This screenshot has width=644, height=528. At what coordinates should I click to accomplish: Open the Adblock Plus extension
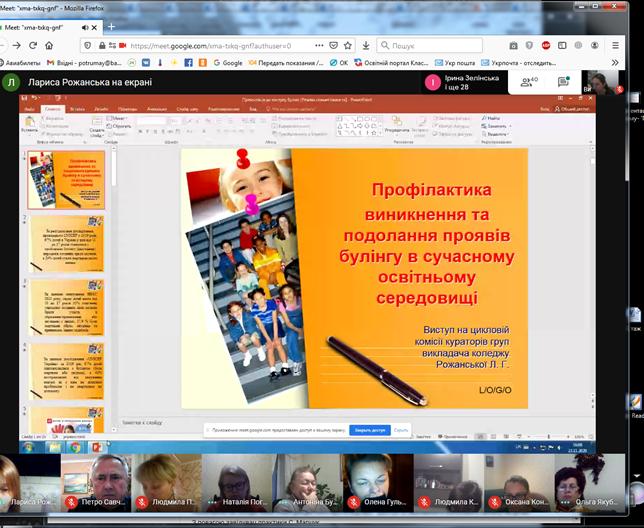tap(546, 46)
